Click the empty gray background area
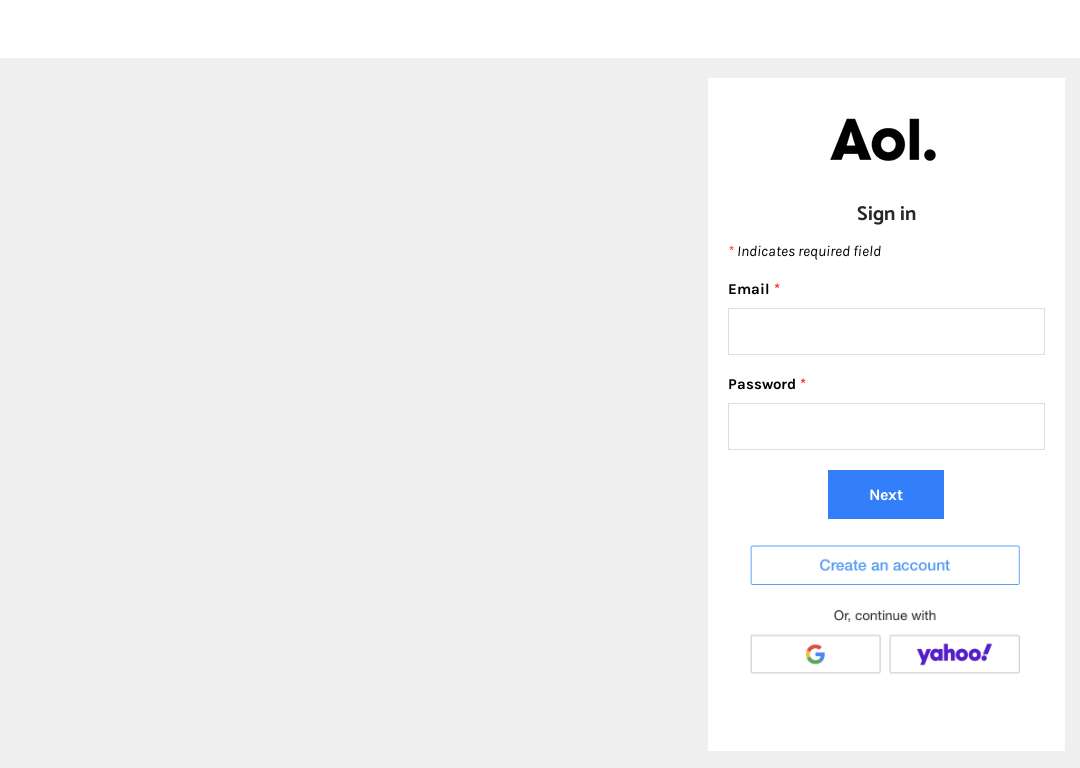This screenshot has height=768, width=1080. coord(353,413)
